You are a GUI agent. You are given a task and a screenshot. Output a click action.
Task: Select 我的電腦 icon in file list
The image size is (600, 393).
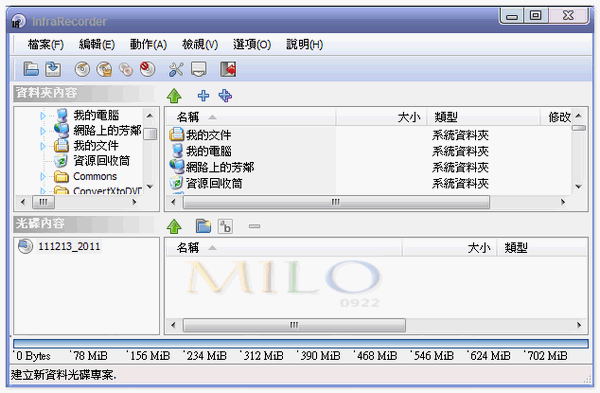(177, 151)
